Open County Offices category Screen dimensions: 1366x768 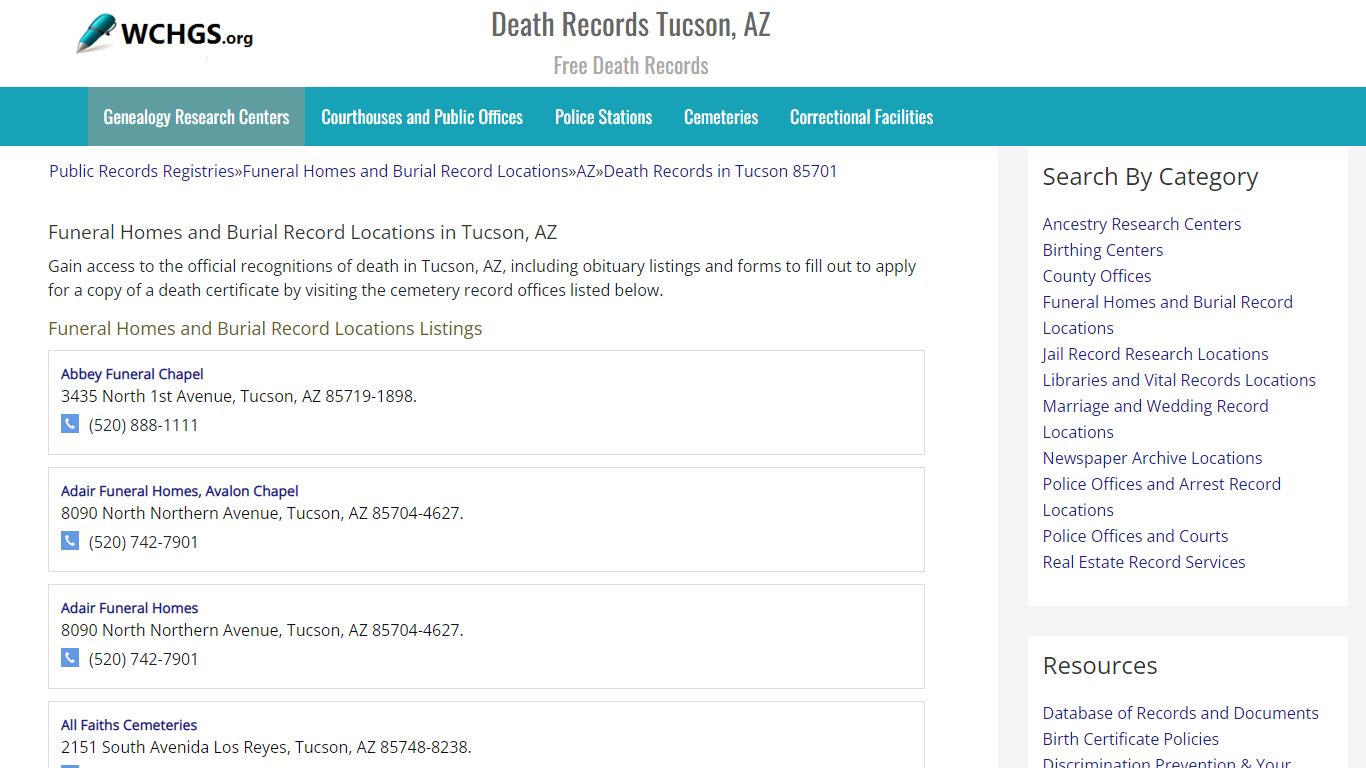pyautogui.click(x=1097, y=276)
